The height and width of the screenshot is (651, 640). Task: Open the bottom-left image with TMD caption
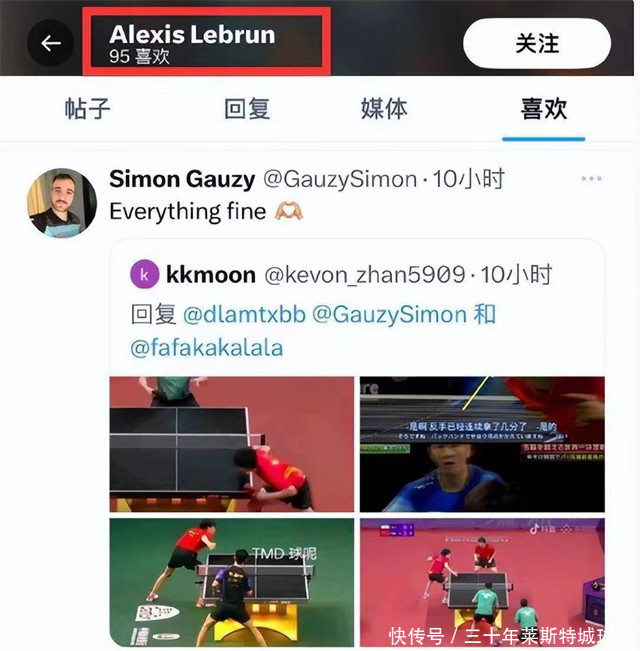(x=232, y=582)
